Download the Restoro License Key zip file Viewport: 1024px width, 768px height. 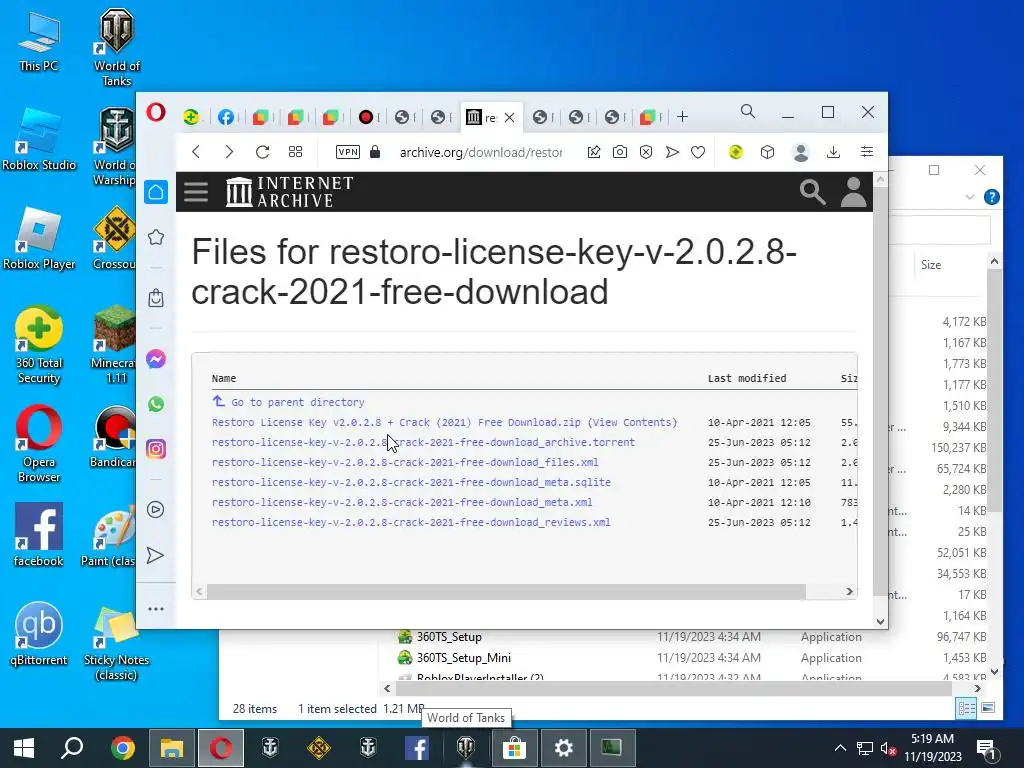click(396, 422)
